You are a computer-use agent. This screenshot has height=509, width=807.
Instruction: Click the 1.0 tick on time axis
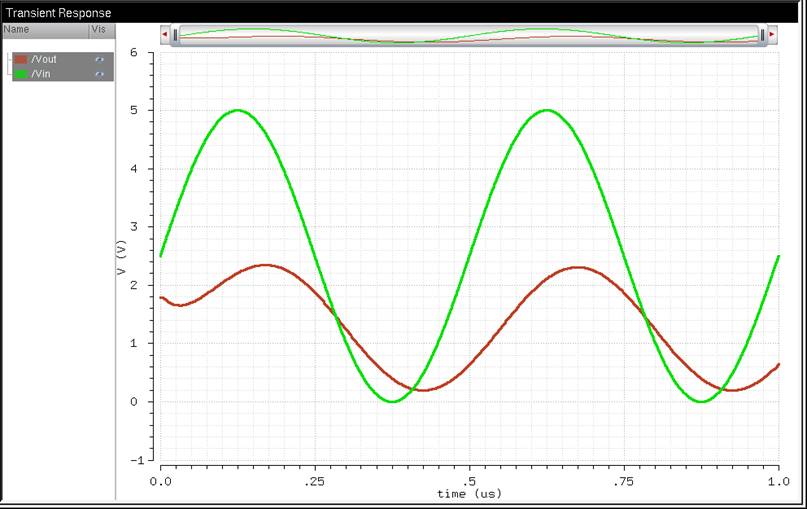pos(778,481)
